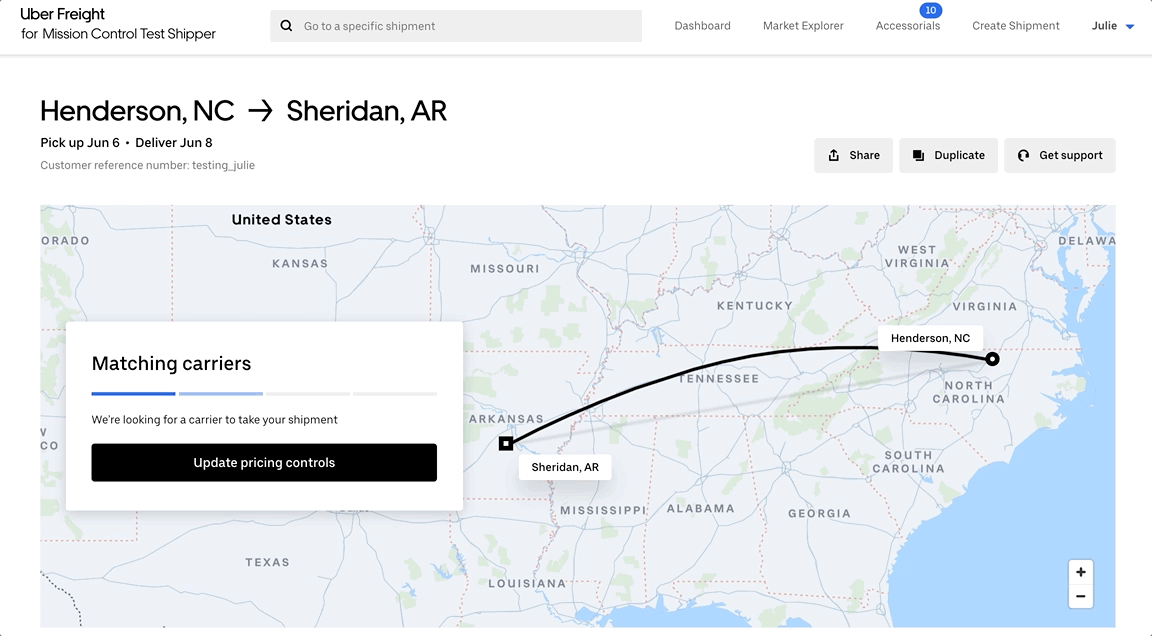Viewport: 1152px width, 636px height.
Task: Click the Get support headset icon
Action: click(x=1023, y=155)
